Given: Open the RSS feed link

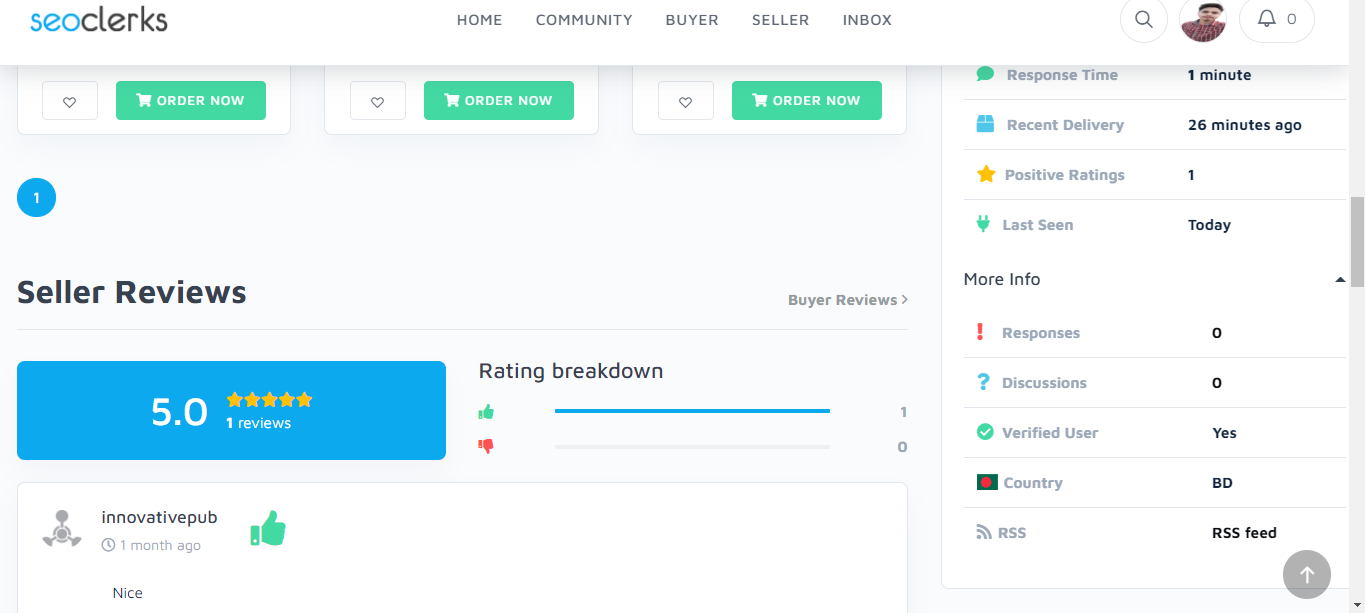Looking at the screenshot, I should [1244, 533].
